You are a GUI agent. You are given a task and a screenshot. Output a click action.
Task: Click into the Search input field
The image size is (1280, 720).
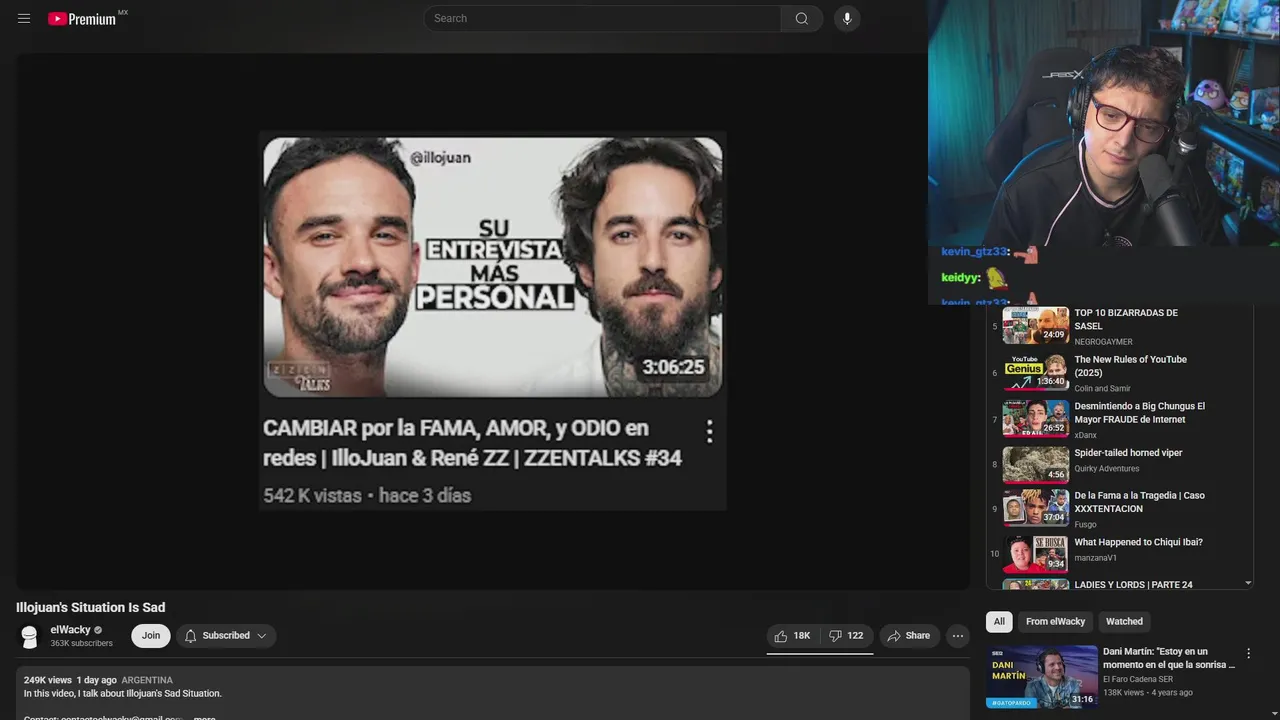603,18
